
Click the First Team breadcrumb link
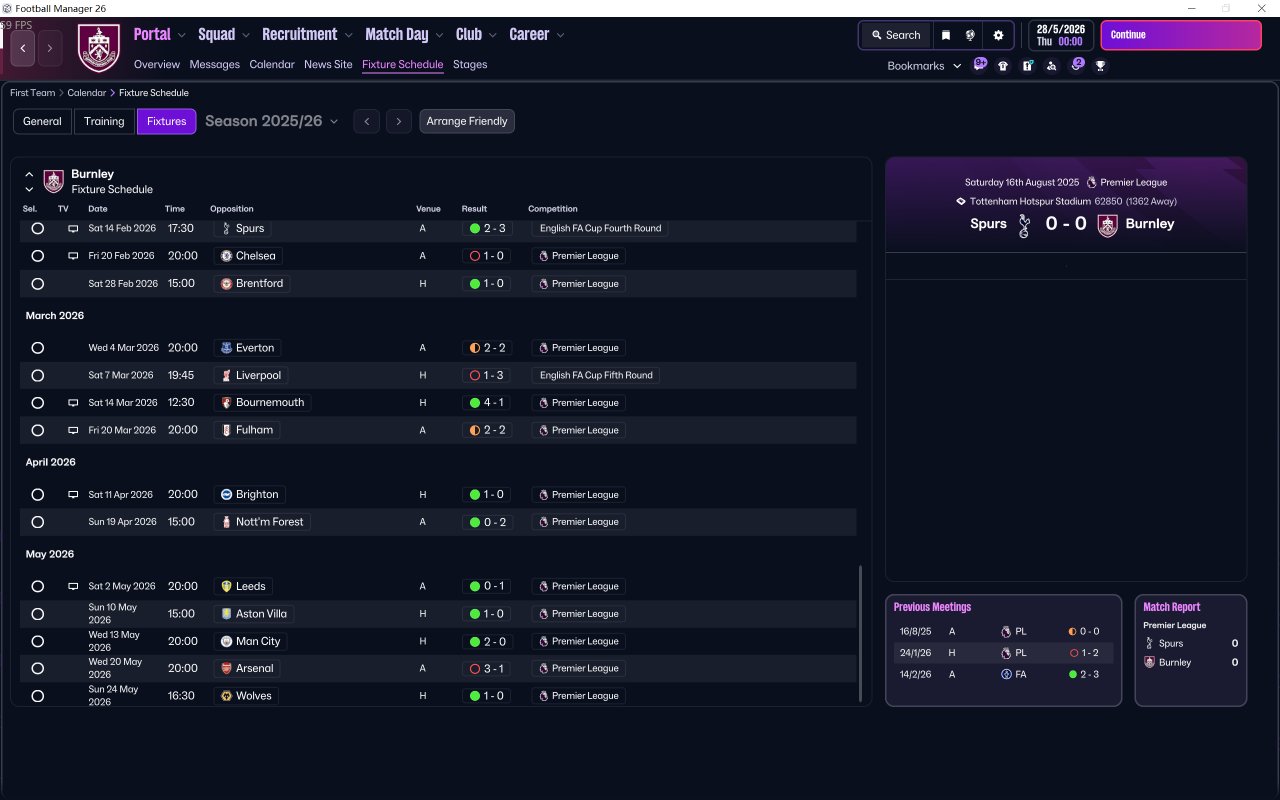(33, 93)
